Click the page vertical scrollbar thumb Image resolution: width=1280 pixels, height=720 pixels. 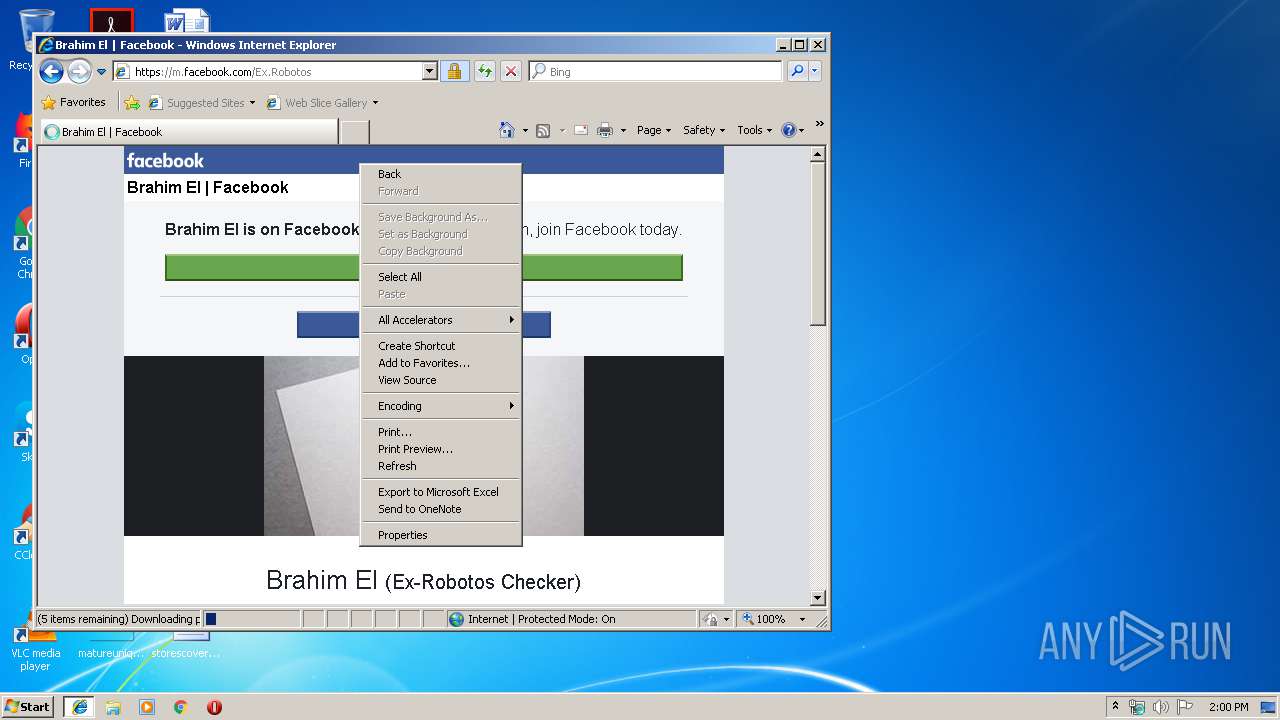817,244
